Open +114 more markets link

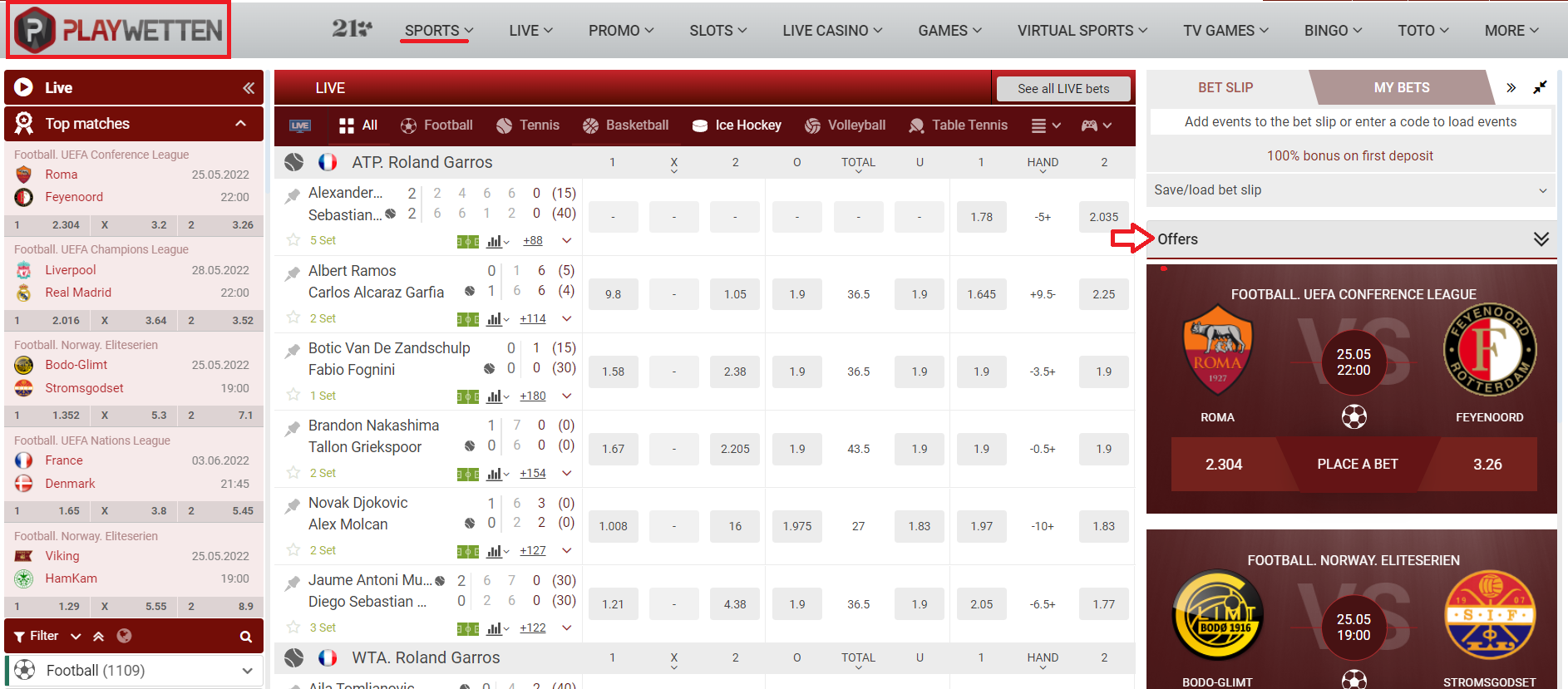coord(533,318)
